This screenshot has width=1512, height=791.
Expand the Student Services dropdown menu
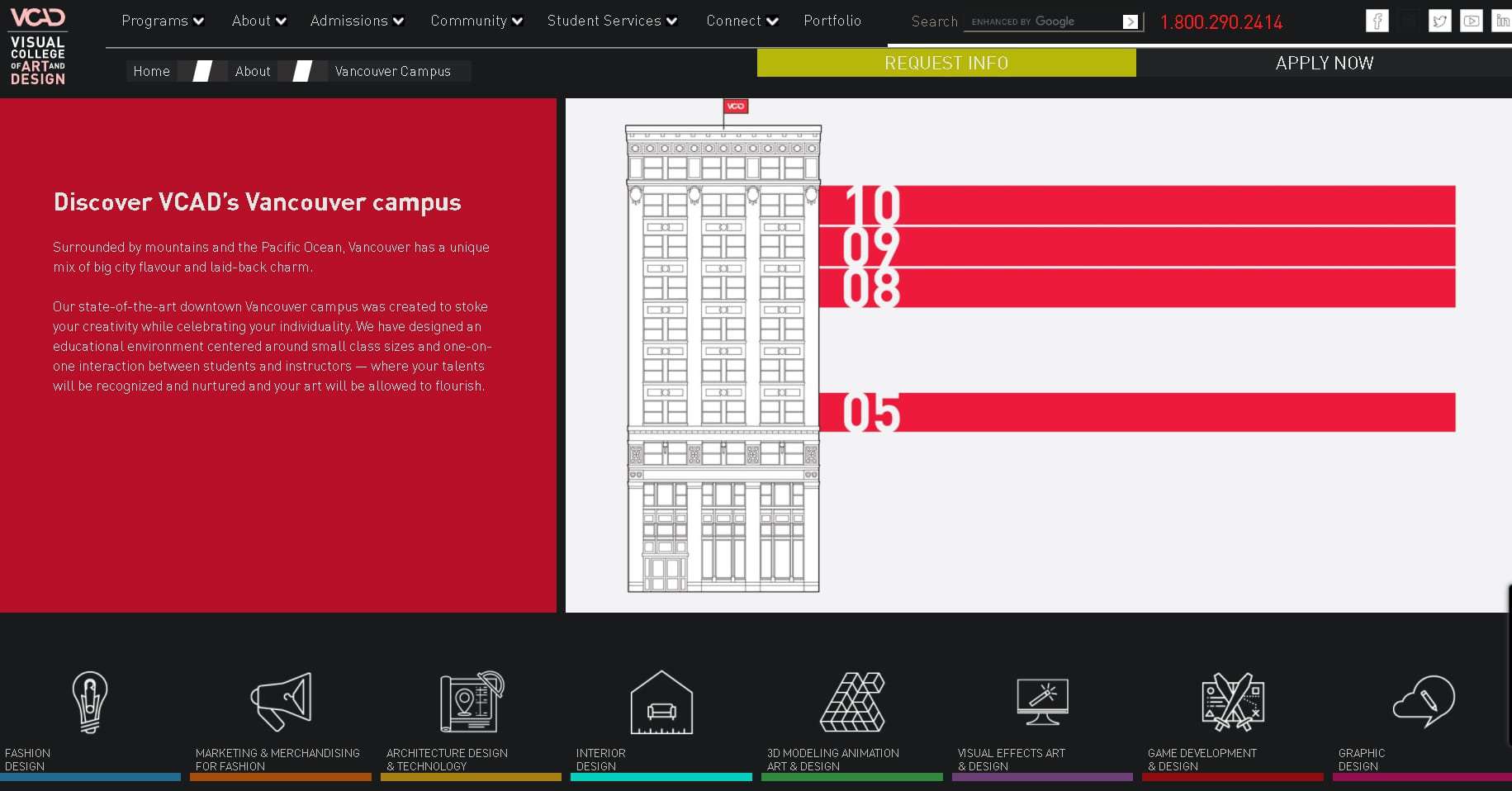(612, 21)
